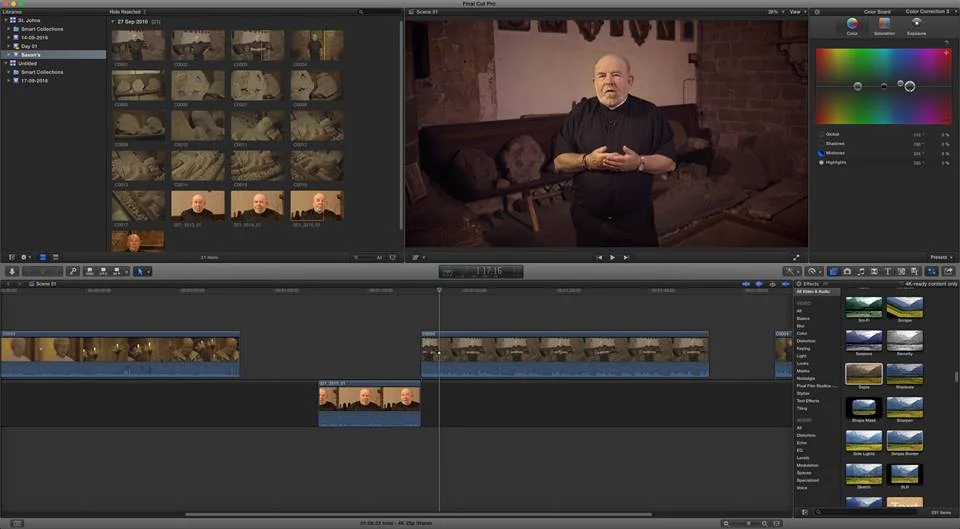Go to next edit point in viewer
This screenshot has width=960, height=529.
(x=626, y=258)
